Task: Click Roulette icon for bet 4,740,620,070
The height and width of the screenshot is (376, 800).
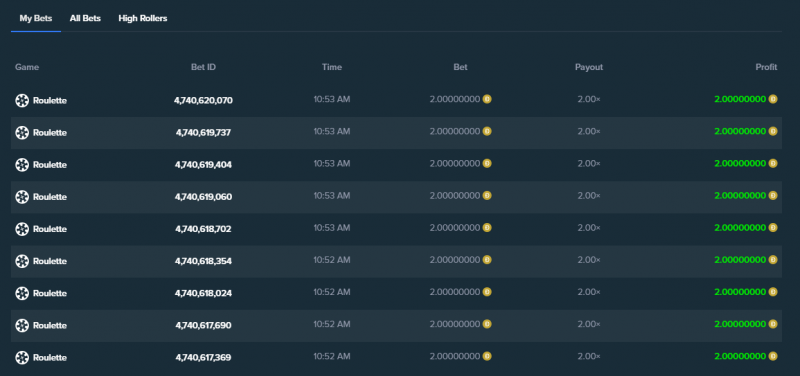Action: 22,101
